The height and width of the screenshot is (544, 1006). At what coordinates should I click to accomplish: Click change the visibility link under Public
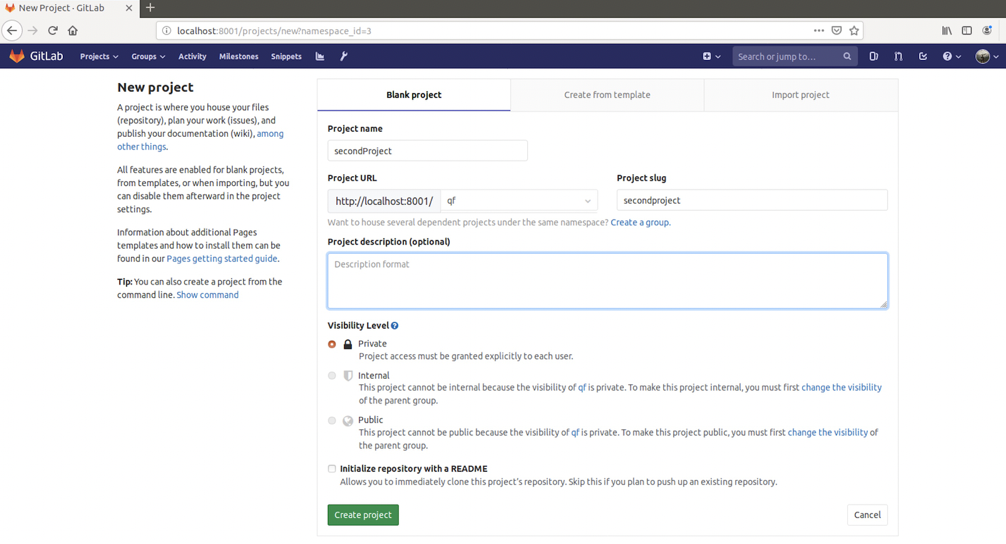click(x=828, y=432)
